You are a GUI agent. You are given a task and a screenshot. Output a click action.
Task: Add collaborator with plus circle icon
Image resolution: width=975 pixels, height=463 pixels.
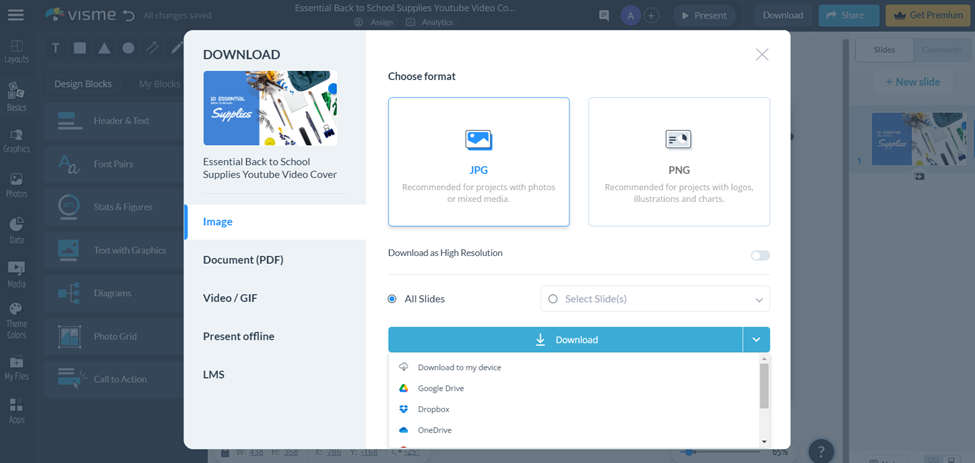[651, 16]
